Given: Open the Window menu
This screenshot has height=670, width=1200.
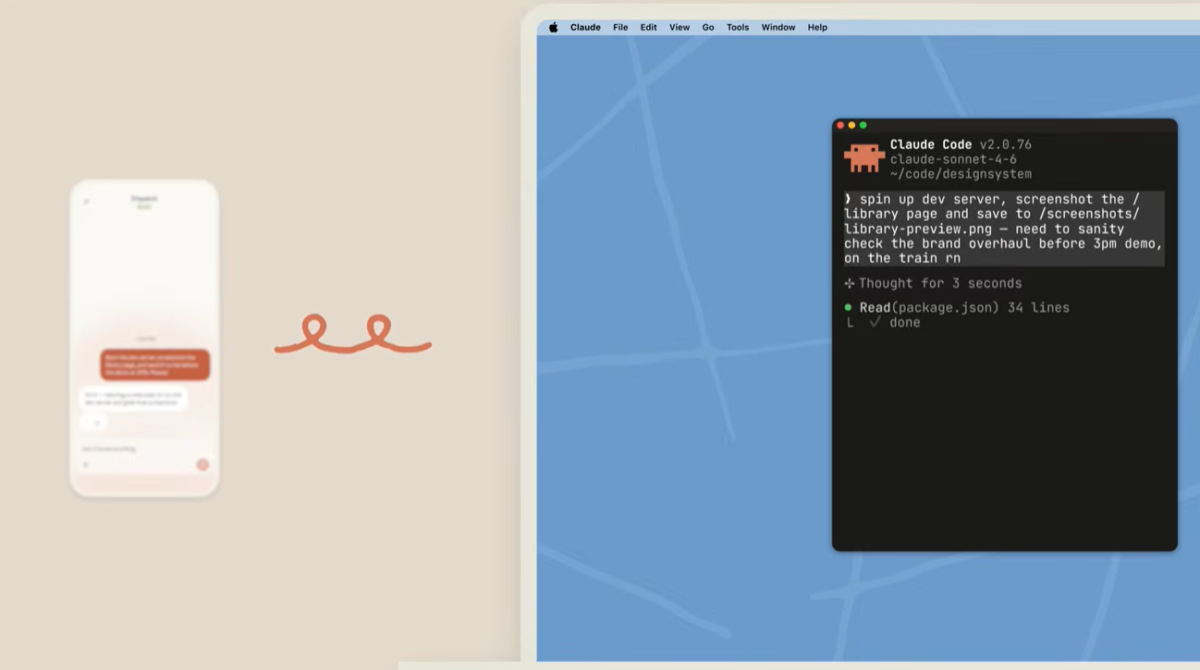Looking at the screenshot, I should (778, 27).
